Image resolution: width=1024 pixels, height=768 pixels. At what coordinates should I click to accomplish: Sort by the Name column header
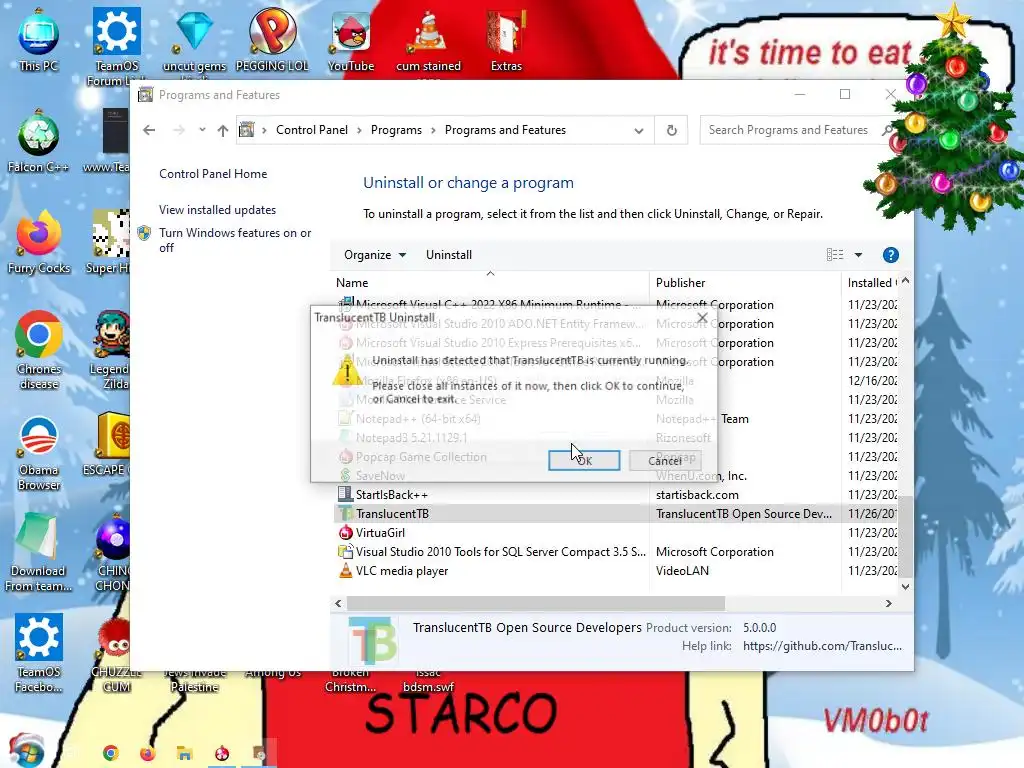pos(352,283)
